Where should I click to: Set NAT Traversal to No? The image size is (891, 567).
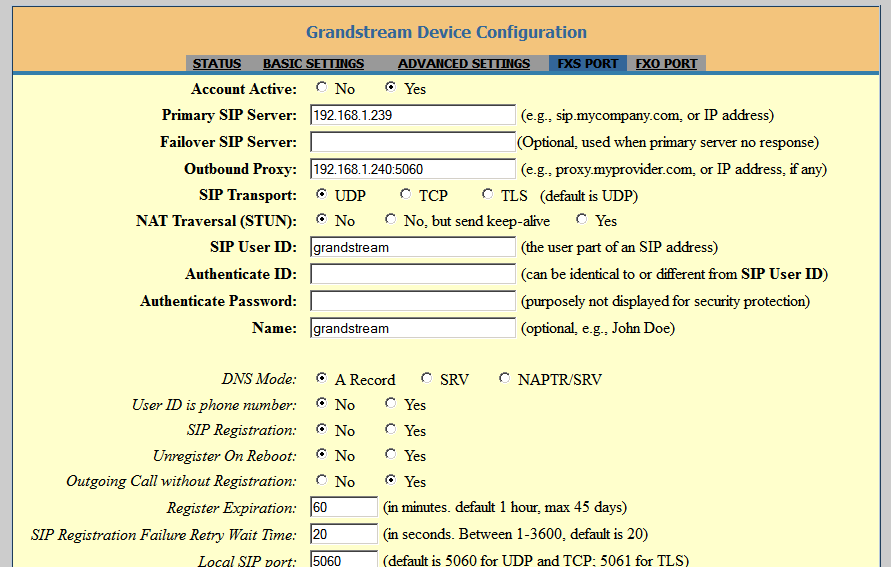pyautogui.click(x=322, y=219)
